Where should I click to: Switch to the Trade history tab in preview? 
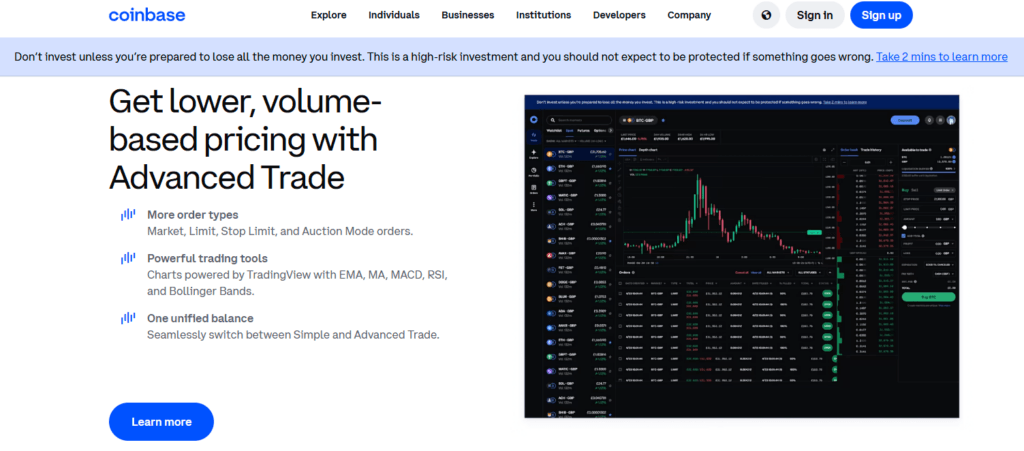coord(871,150)
